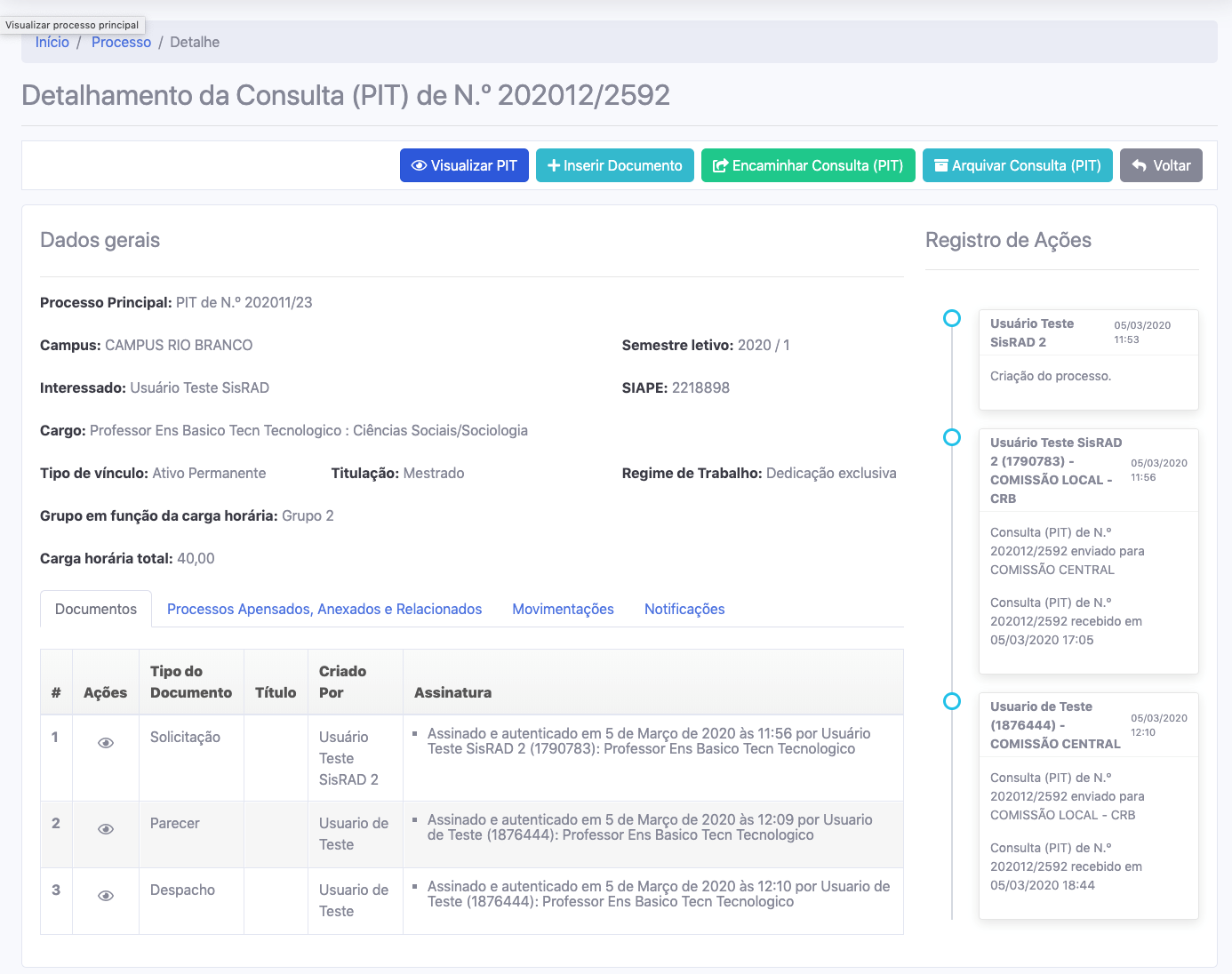Click Encaminhar Consulta (PIT) button
The width and height of the screenshot is (1232, 974).
[x=808, y=165]
